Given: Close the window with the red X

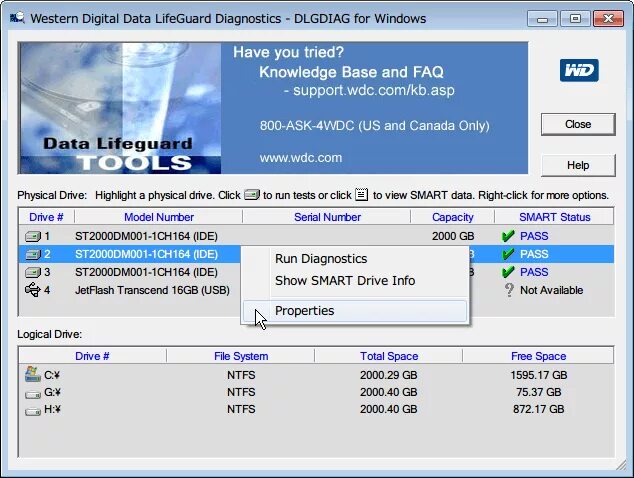Looking at the screenshot, I should click(x=608, y=19).
